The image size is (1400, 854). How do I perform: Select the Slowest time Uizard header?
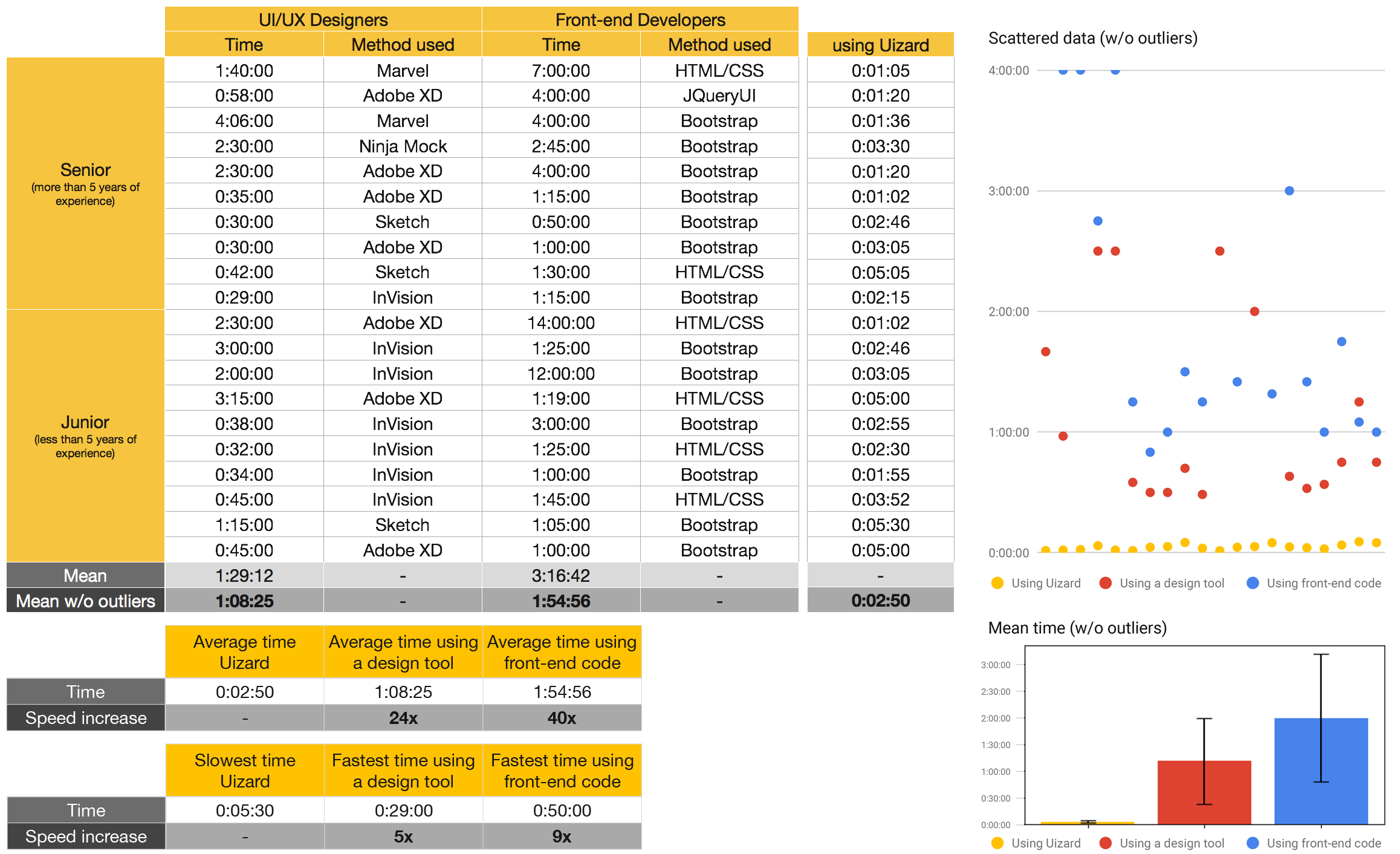coord(245,771)
